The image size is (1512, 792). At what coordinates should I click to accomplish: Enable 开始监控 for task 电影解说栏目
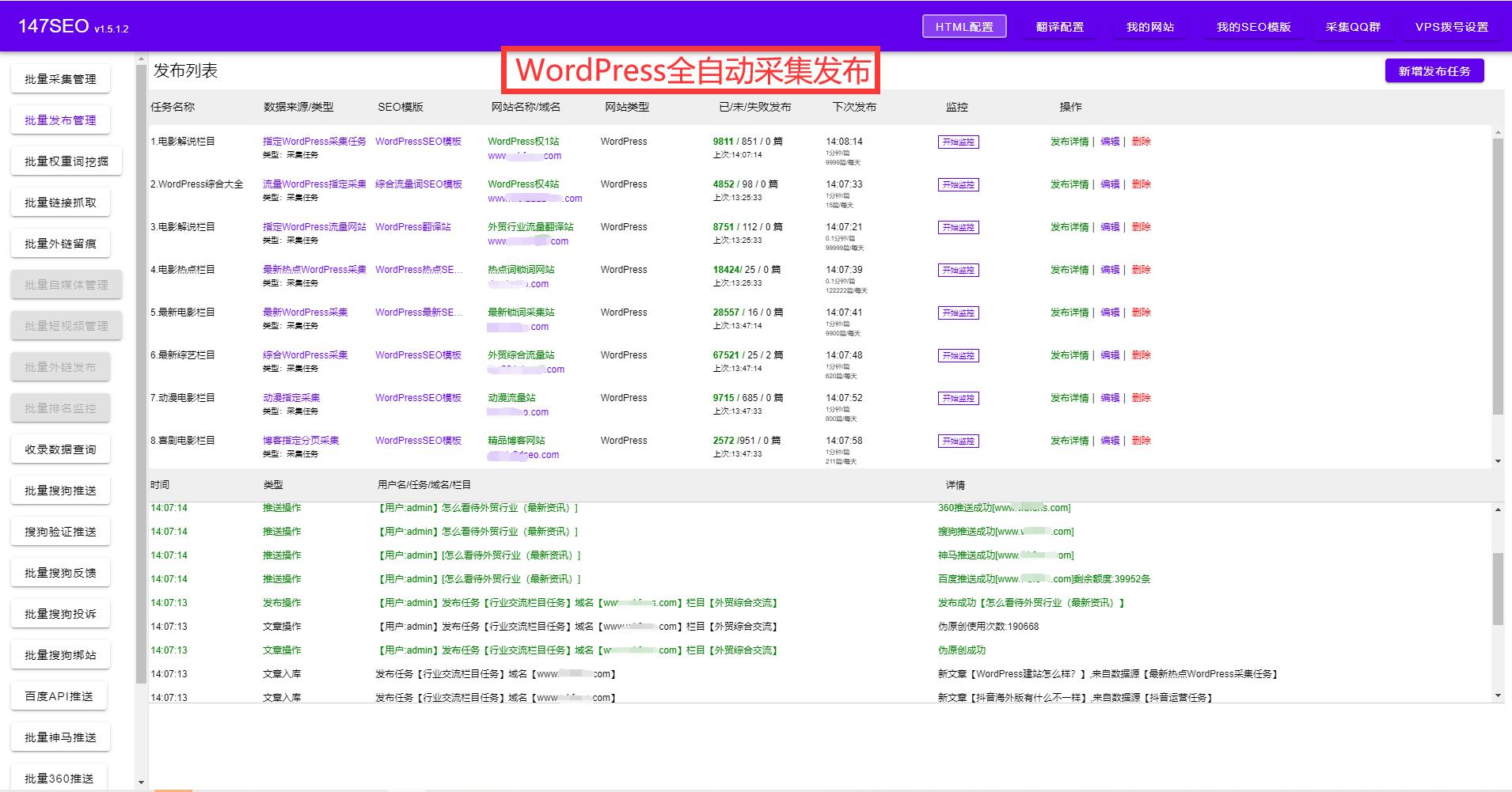tap(958, 142)
